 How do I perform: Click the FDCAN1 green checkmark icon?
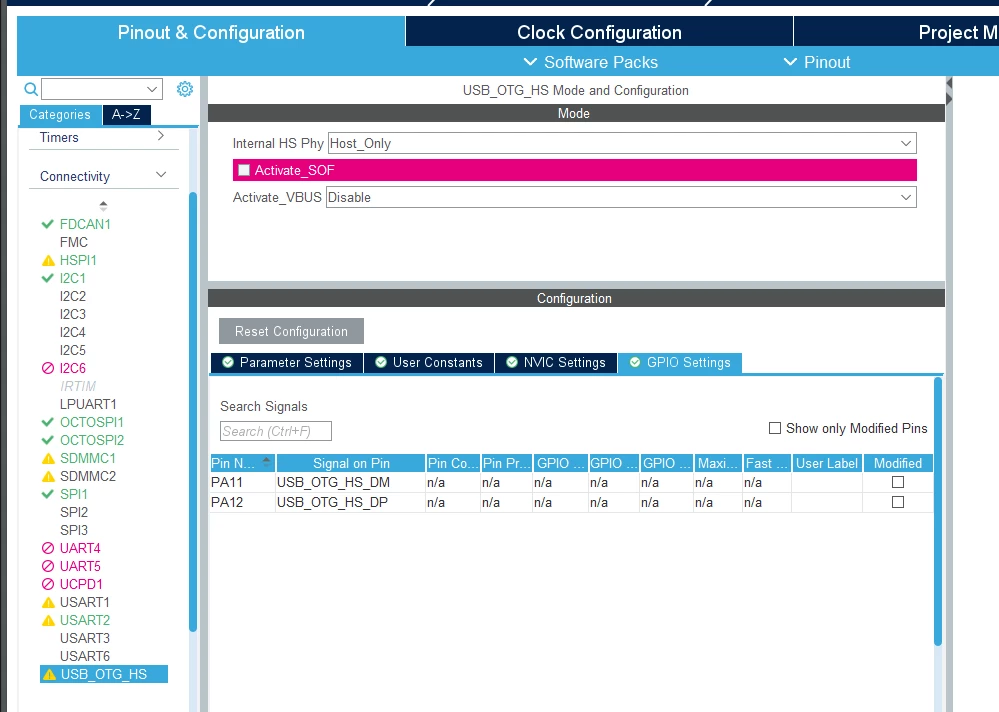(x=47, y=224)
